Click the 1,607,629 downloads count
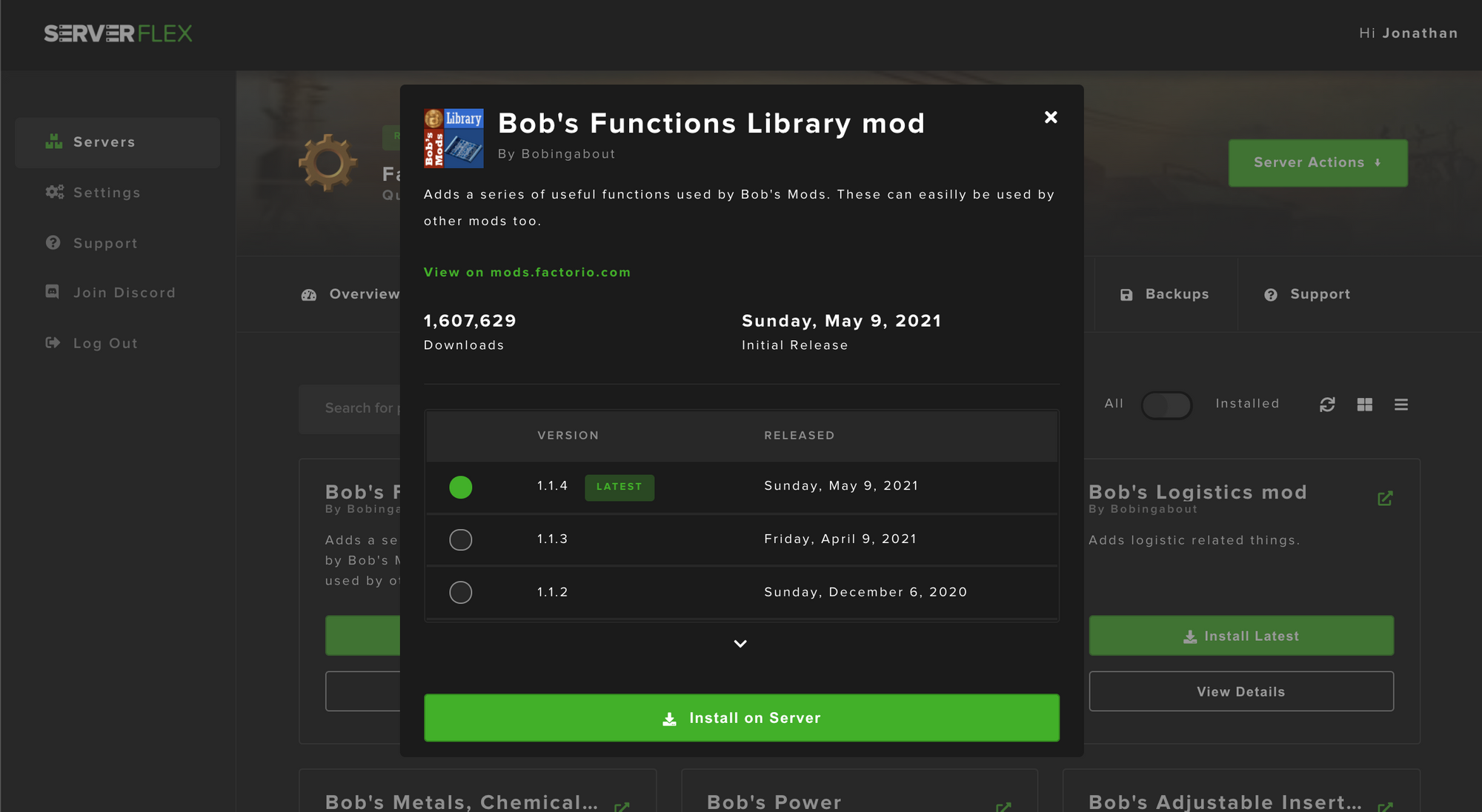1482x812 pixels. [x=470, y=321]
